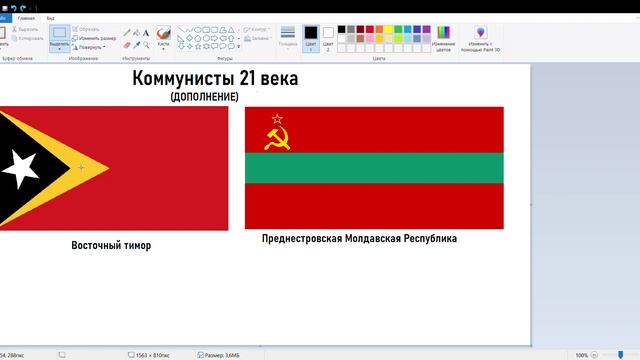This screenshot has width=640, height=360.
Task: Click the Размер: 3,6МБ file size readout
Action: 219,355
